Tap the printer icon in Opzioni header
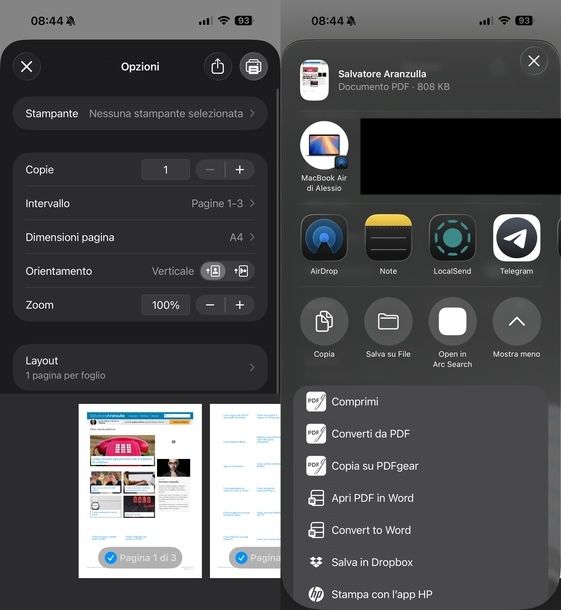Image resolution: width=561 pixels, height=610 pixels. (253, 67)
